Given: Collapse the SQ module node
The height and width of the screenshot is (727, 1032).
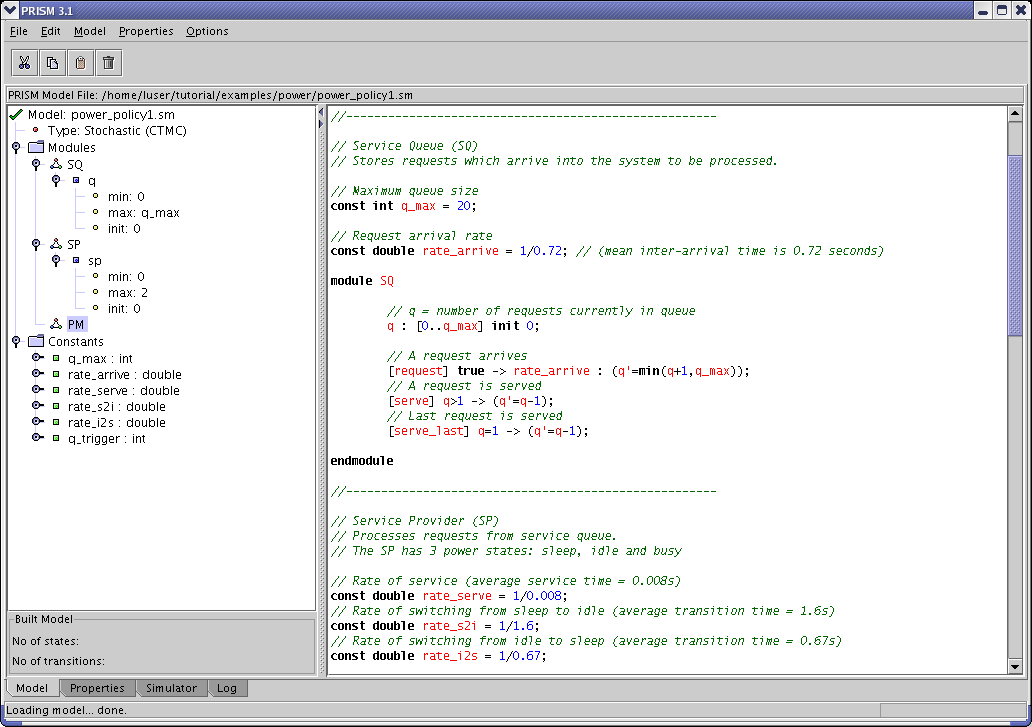Looking at the screenshot, I should coord(36,164).
